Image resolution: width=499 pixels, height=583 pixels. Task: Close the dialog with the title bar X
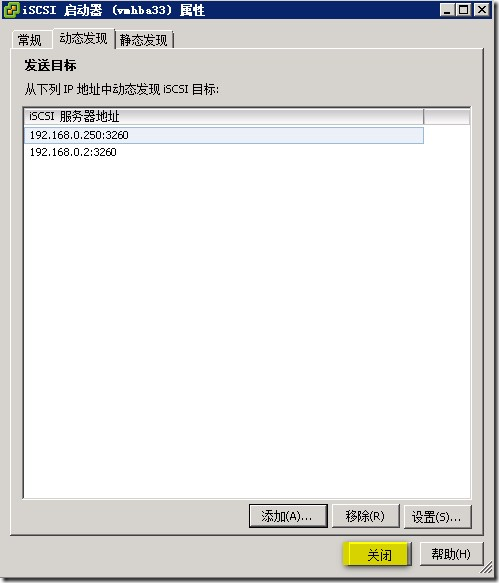(x=482, y=10)
